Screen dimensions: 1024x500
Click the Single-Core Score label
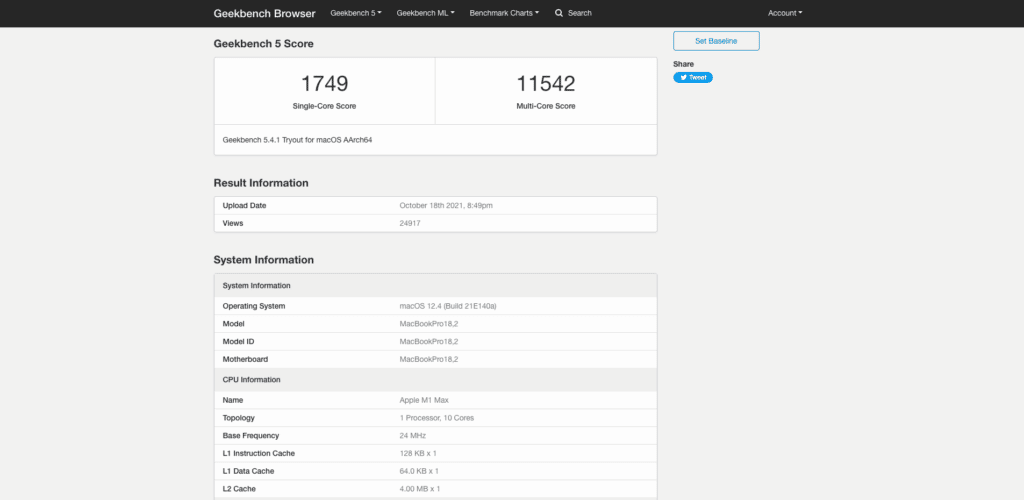tap(325, 106)
